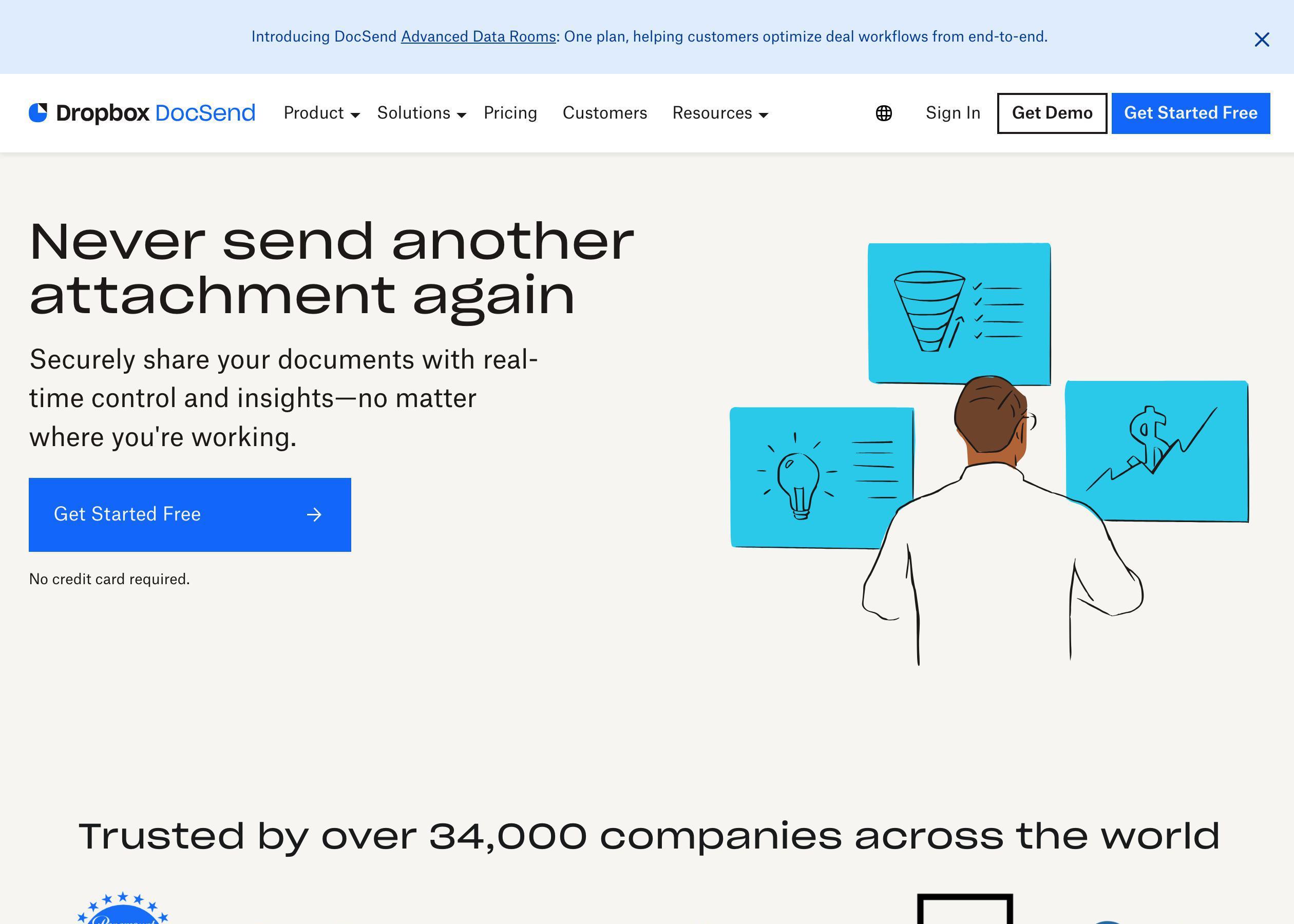Screen dimensions: 1294x924
Task: Open the Customers menu item
Action: coord(604,113)
